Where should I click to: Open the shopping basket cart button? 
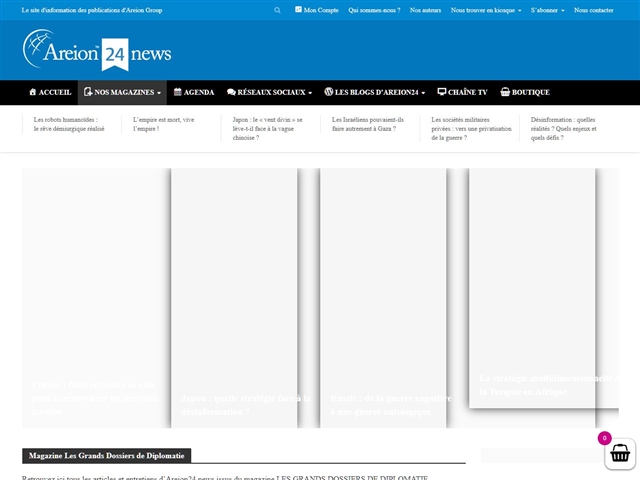[619, 453]
